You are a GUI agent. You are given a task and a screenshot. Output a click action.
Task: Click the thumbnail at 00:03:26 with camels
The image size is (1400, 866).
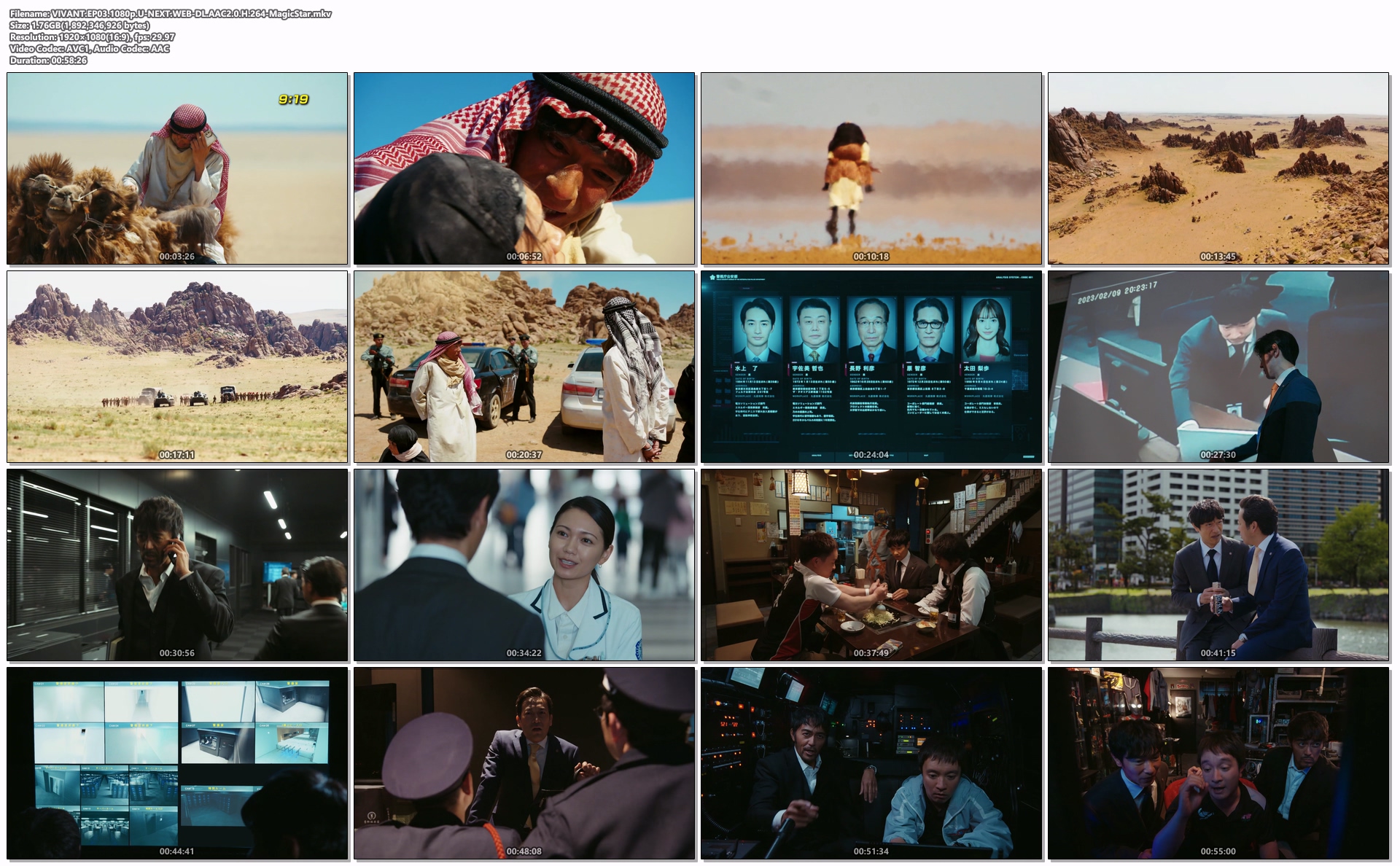[x=177, y=168]
